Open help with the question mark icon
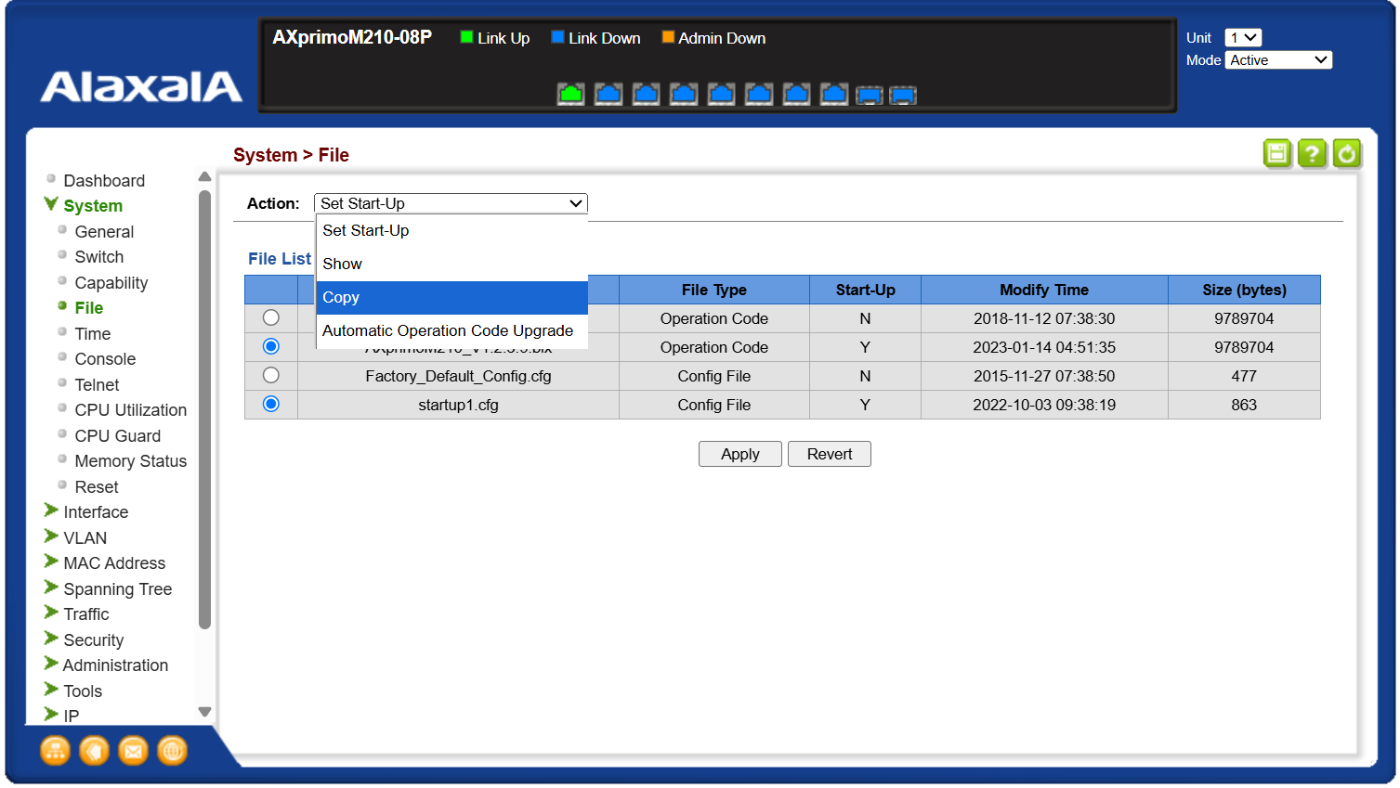 [1312, 154]
